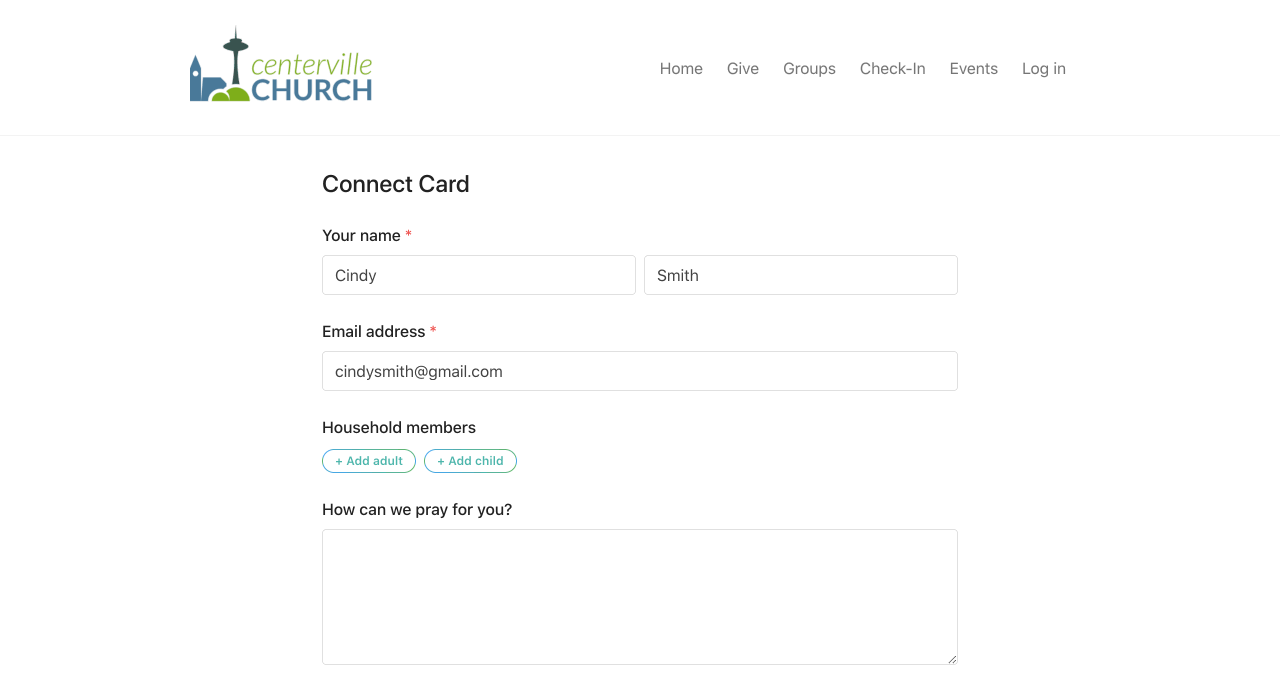Focus the first name field containing Cindy
1280x689 pixels.
pyautogui.click(x=479, y=275)
